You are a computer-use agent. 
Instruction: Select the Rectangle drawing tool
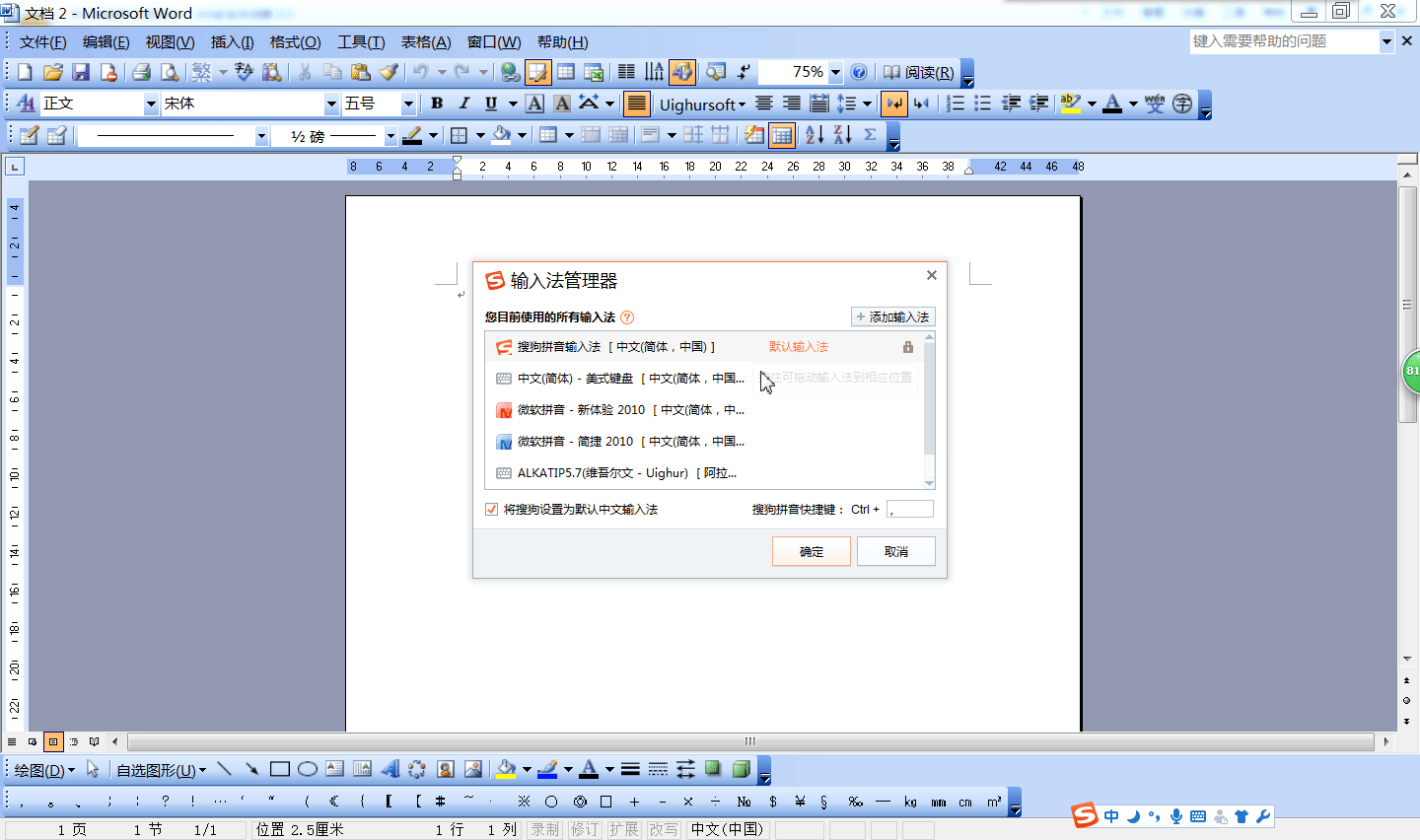point(280,769)
